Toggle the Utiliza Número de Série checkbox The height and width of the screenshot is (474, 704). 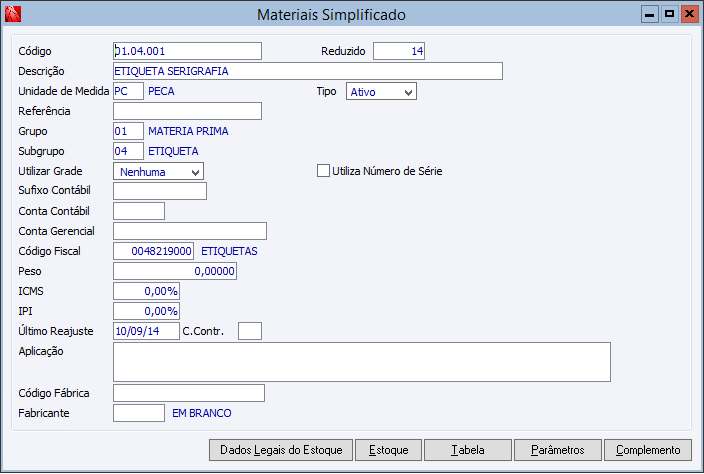tap(323, 171)
